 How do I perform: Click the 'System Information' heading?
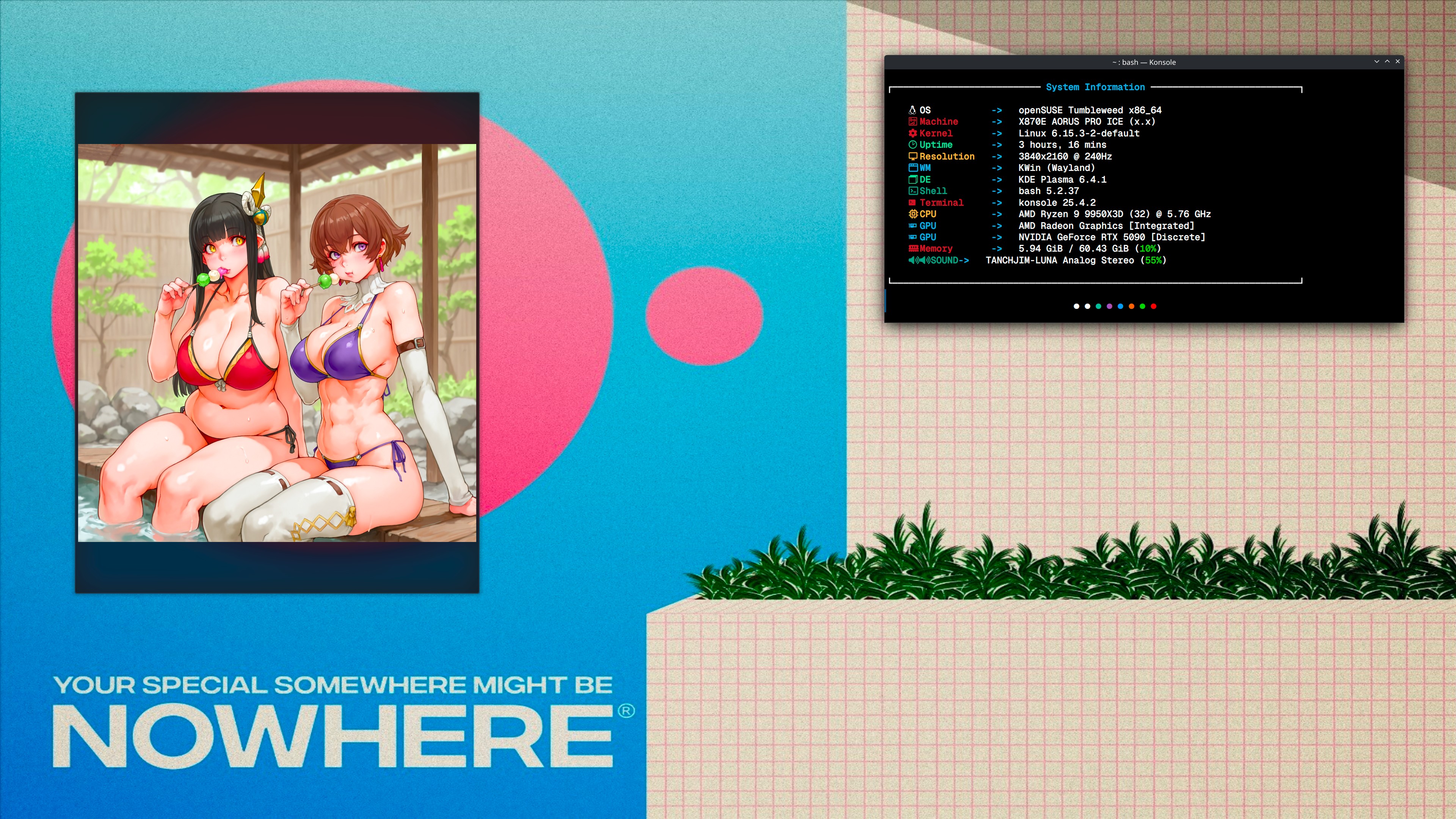1095,87
